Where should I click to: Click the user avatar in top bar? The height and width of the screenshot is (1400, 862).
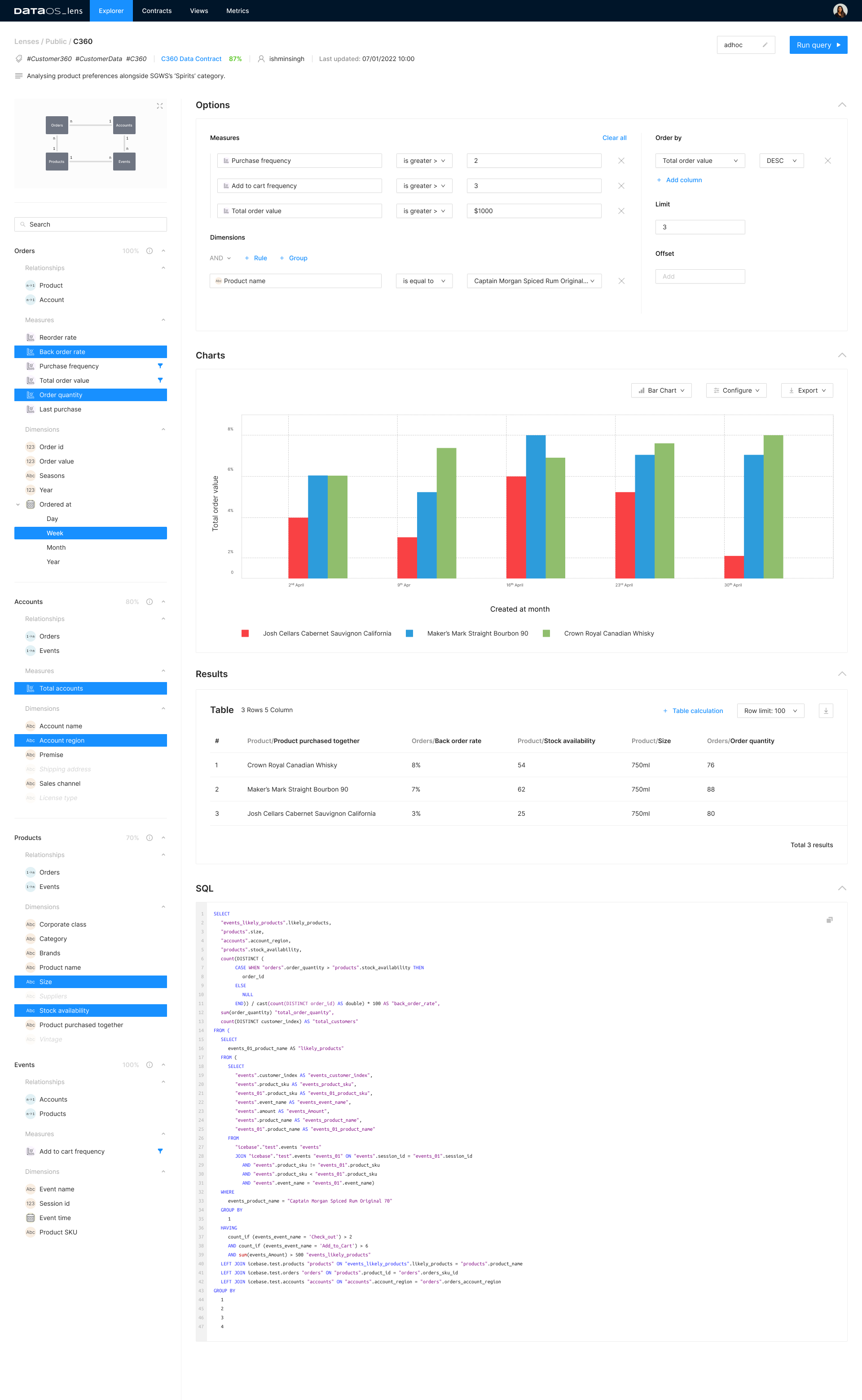point(840,11)
